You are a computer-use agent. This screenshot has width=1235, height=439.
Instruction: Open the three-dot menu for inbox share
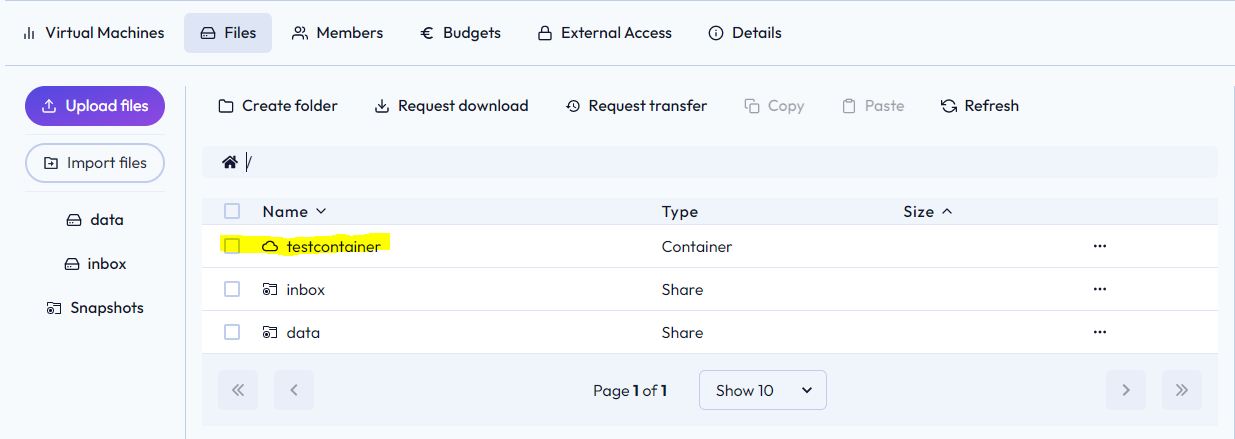tap(1100, 289)
